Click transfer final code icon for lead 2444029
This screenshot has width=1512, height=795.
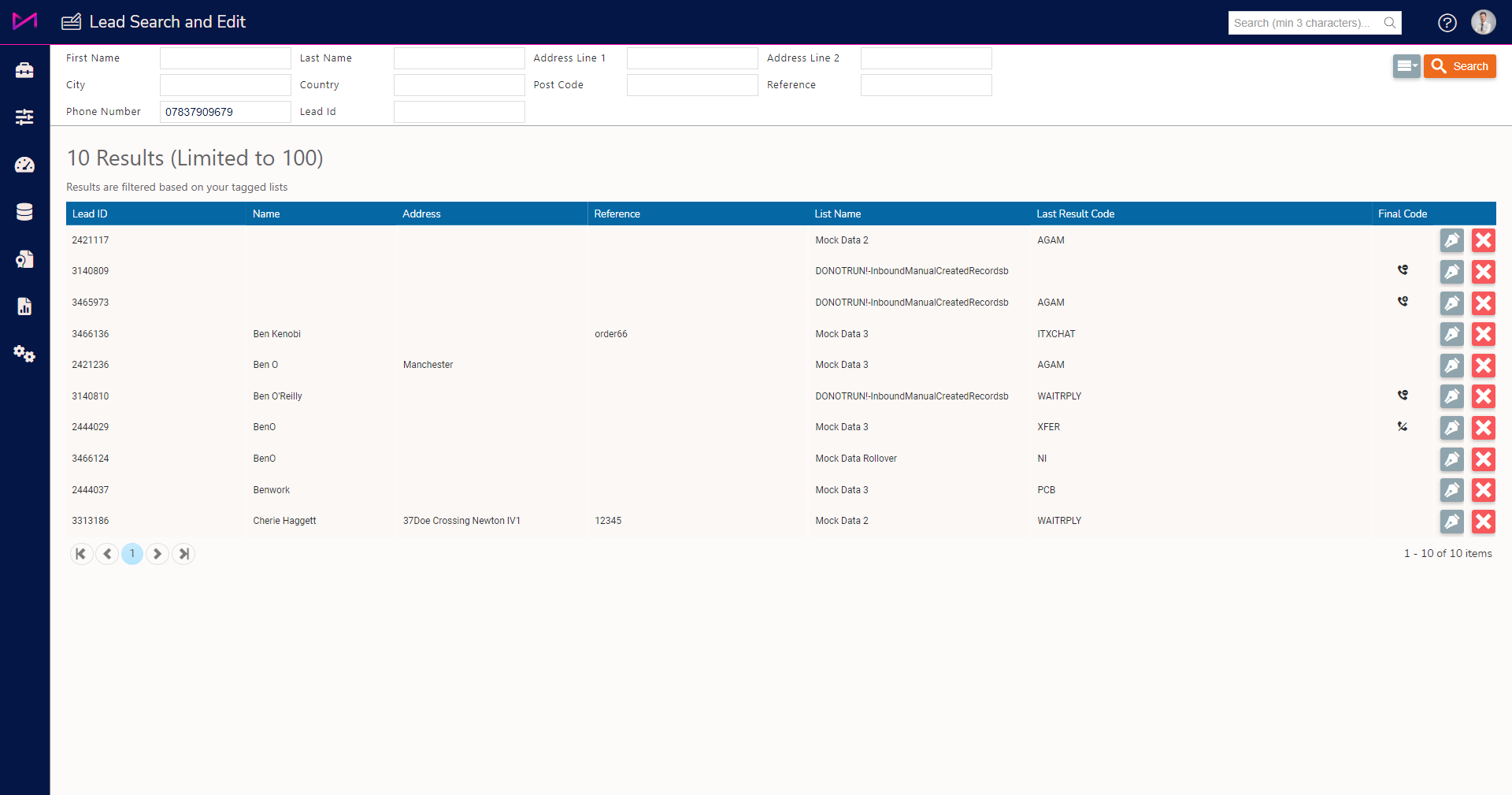pyautogui.click(x=1403, y=427)
